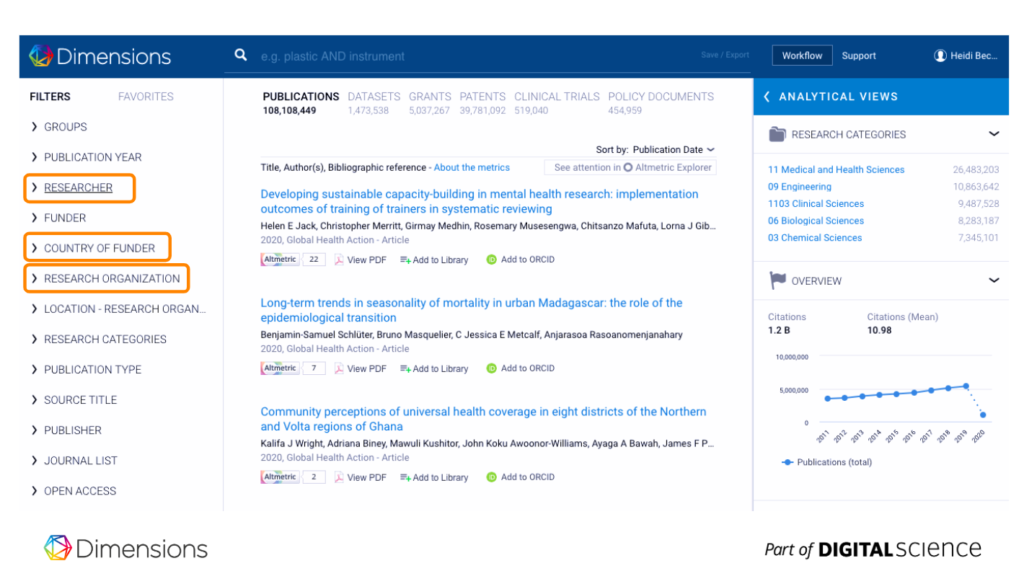Collapse the Overview section chevron

click(x=993, y=281)
